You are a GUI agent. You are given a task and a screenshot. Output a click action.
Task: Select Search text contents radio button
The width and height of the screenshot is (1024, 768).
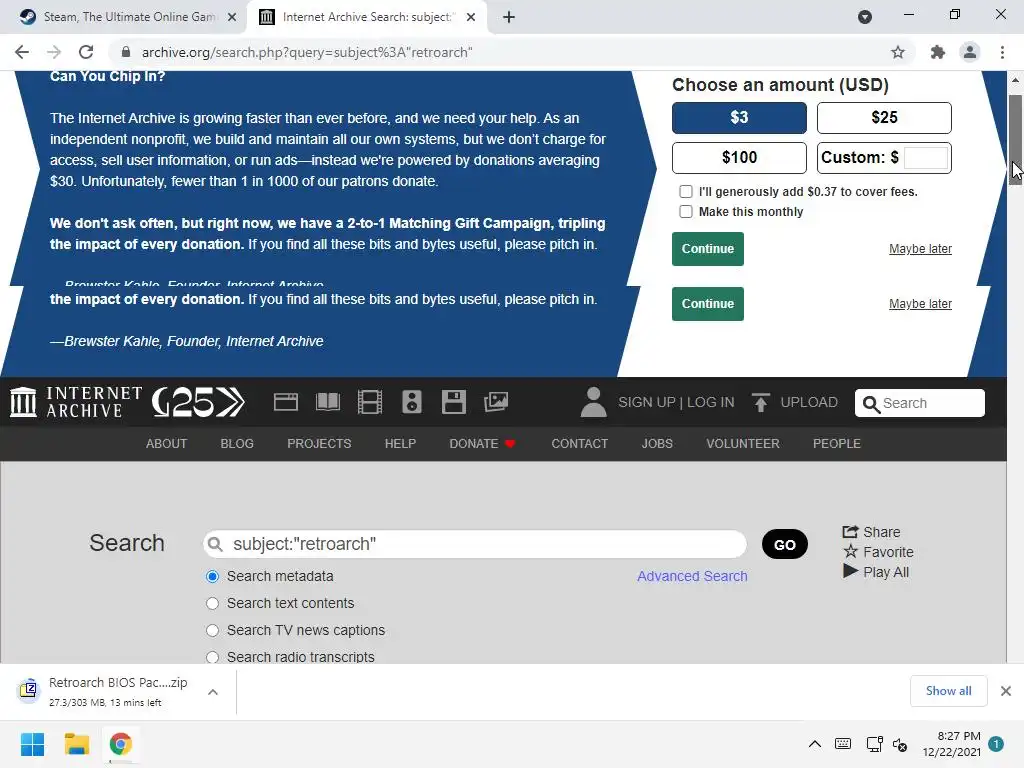tap(212, 603)
